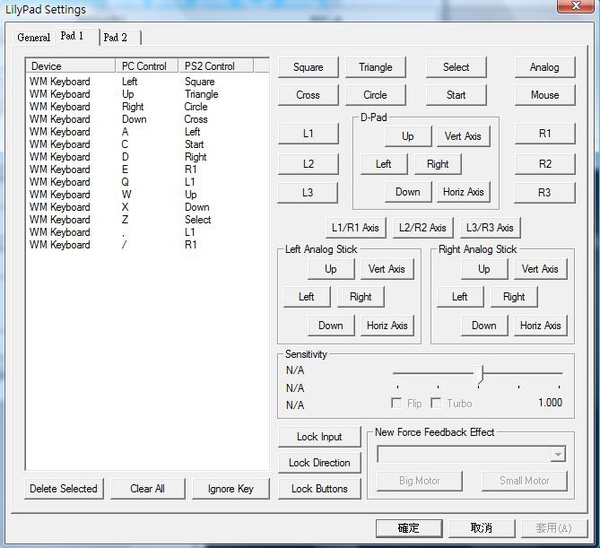Click Left Analog Stick Up button
Viewport: 600px width, 548px height.
click(x=331, y=269)
